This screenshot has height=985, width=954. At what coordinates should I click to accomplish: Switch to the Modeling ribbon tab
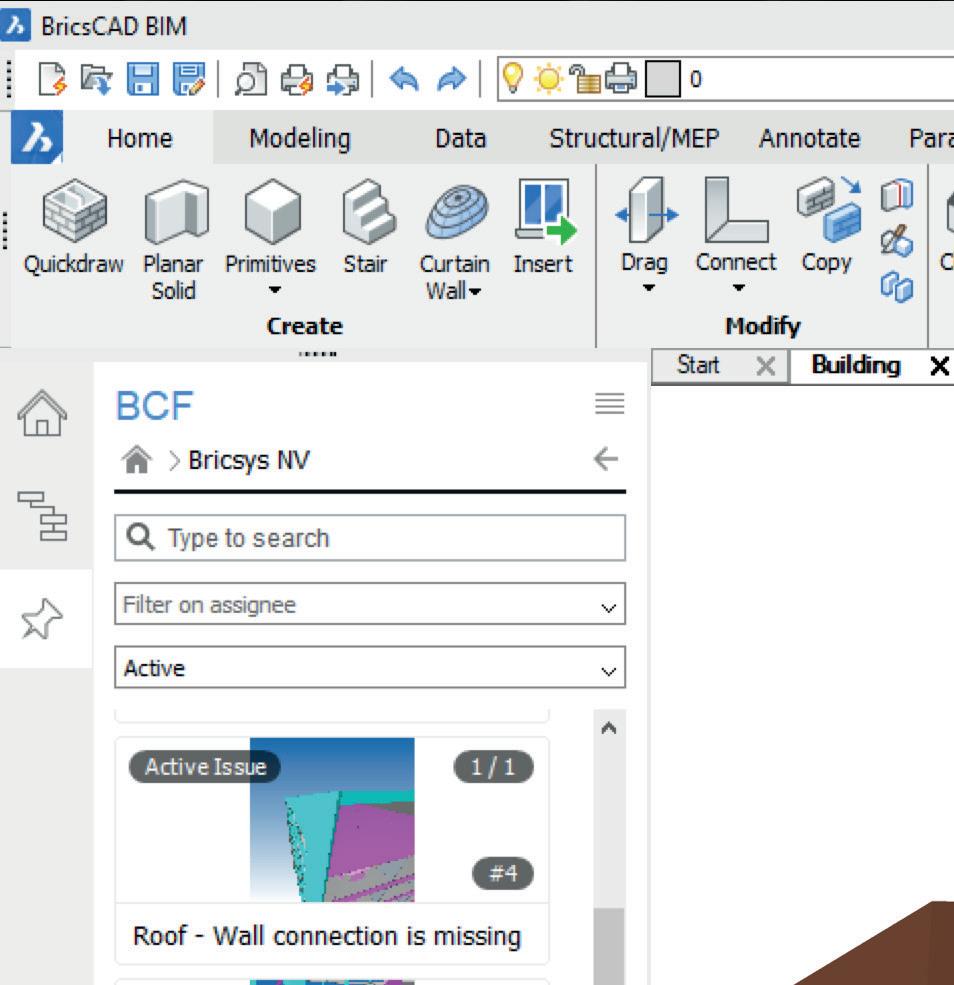pos(300,138)
